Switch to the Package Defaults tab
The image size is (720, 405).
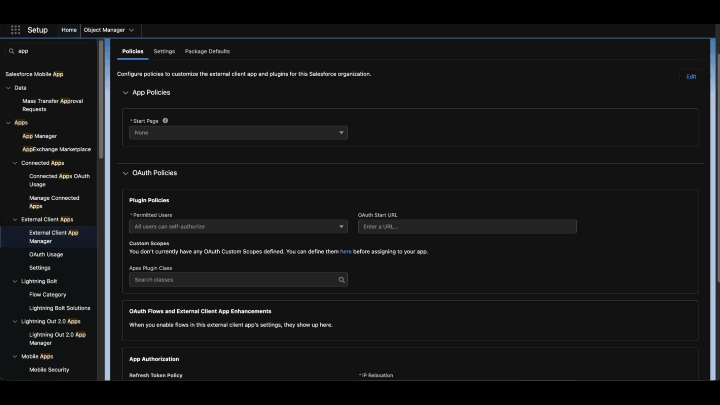[207, 51]
